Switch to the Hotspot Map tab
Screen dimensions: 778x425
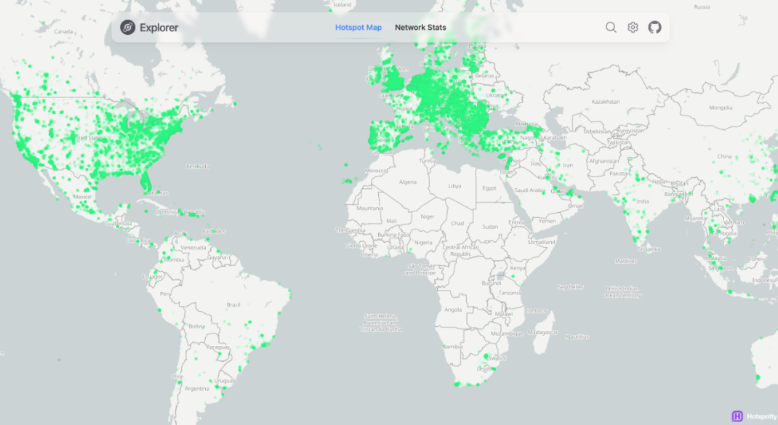358,27
